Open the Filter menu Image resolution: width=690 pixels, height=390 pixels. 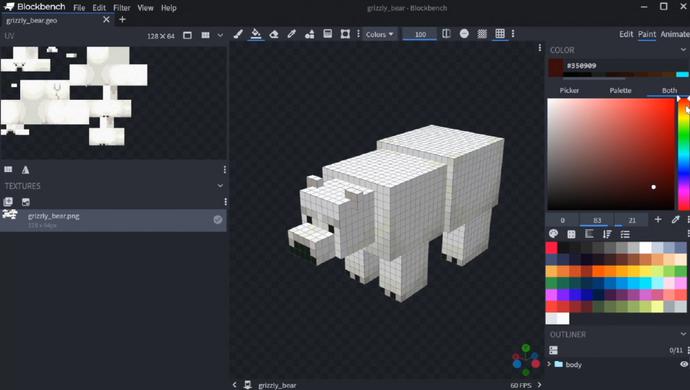(121, 8)
